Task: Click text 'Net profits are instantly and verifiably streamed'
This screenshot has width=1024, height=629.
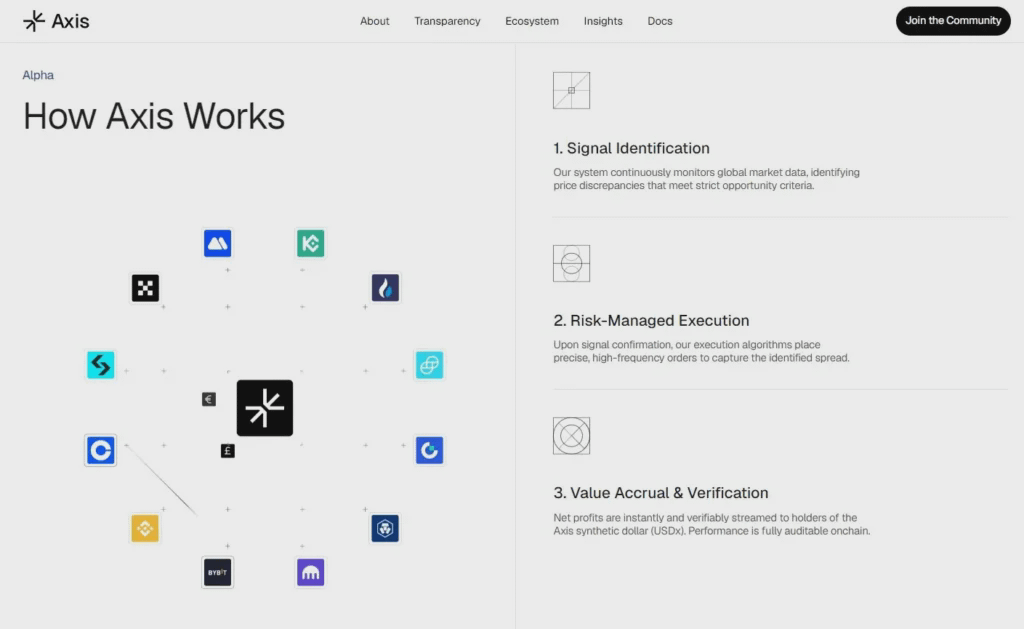Action: click(686, 517)
